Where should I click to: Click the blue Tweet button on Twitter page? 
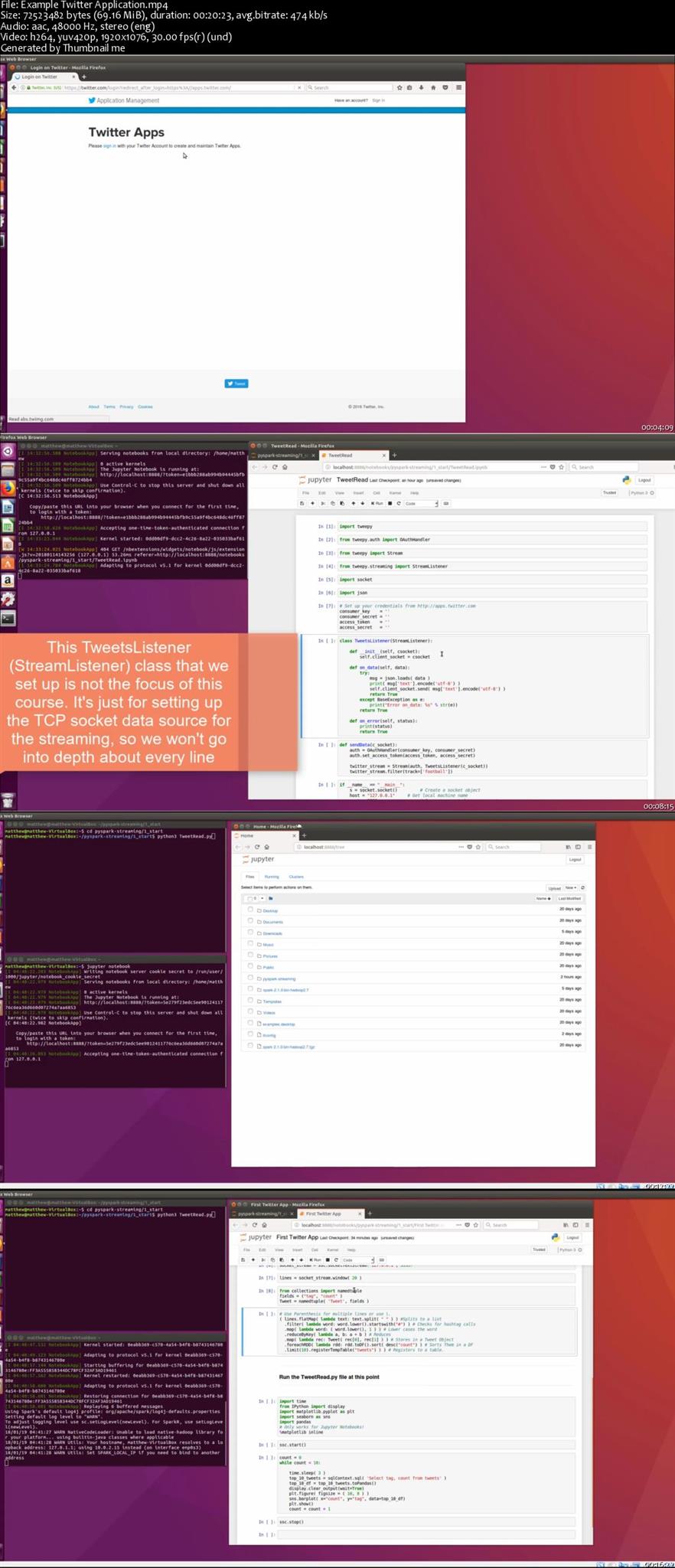(x=236, y=384)
